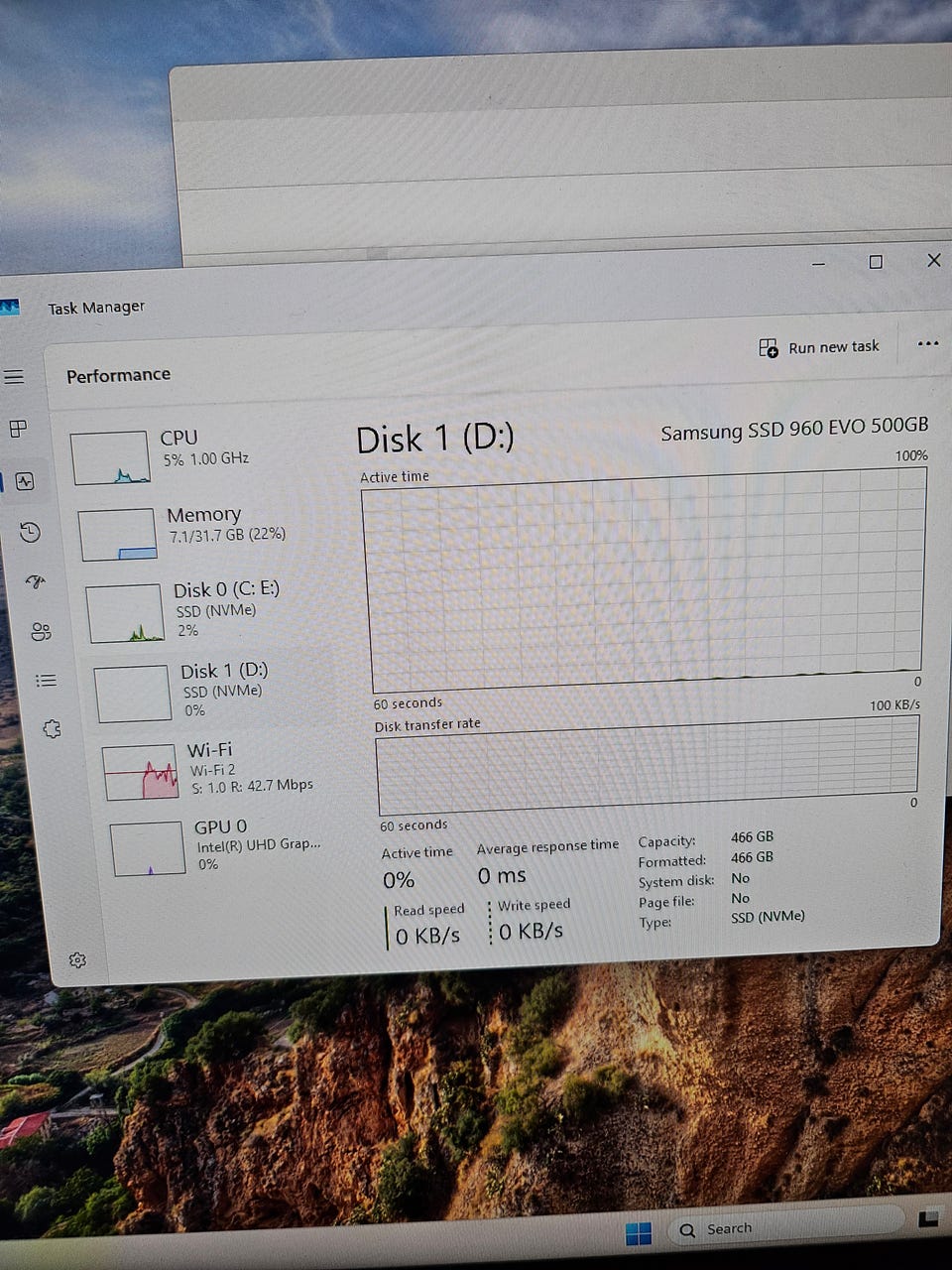Screen dimensions: 952x1270
Task: Click the Task Manager window title text
Action: (x=96, y=308)
